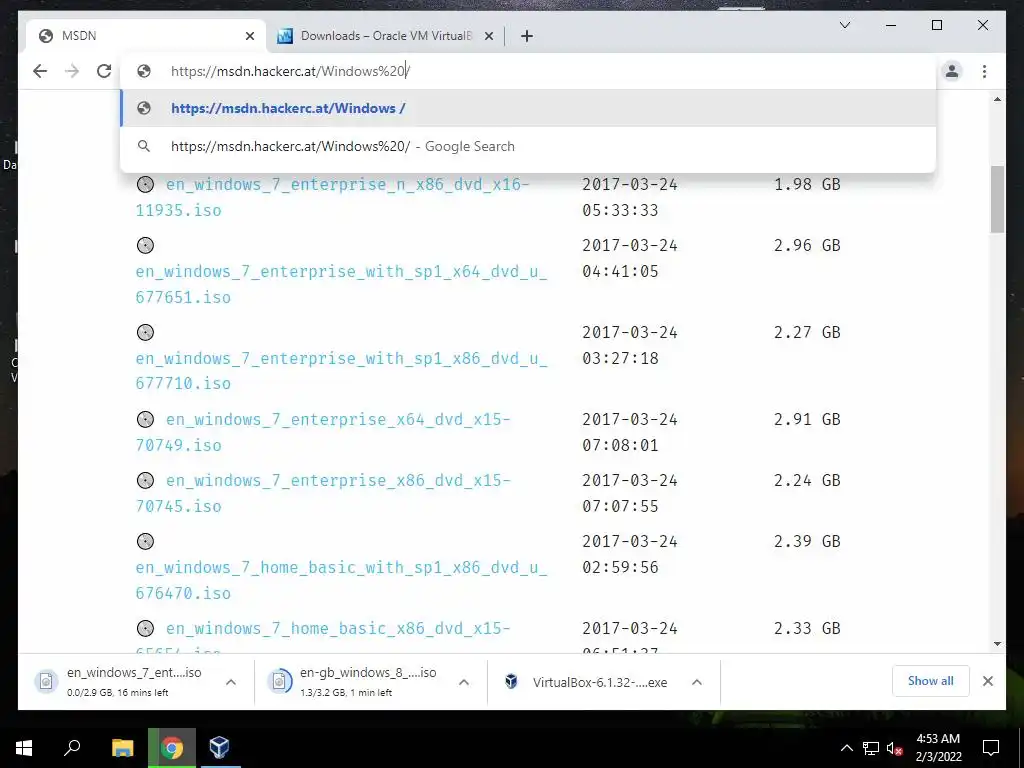
Task: Click the address bar URL field
Action: point(528,71)
